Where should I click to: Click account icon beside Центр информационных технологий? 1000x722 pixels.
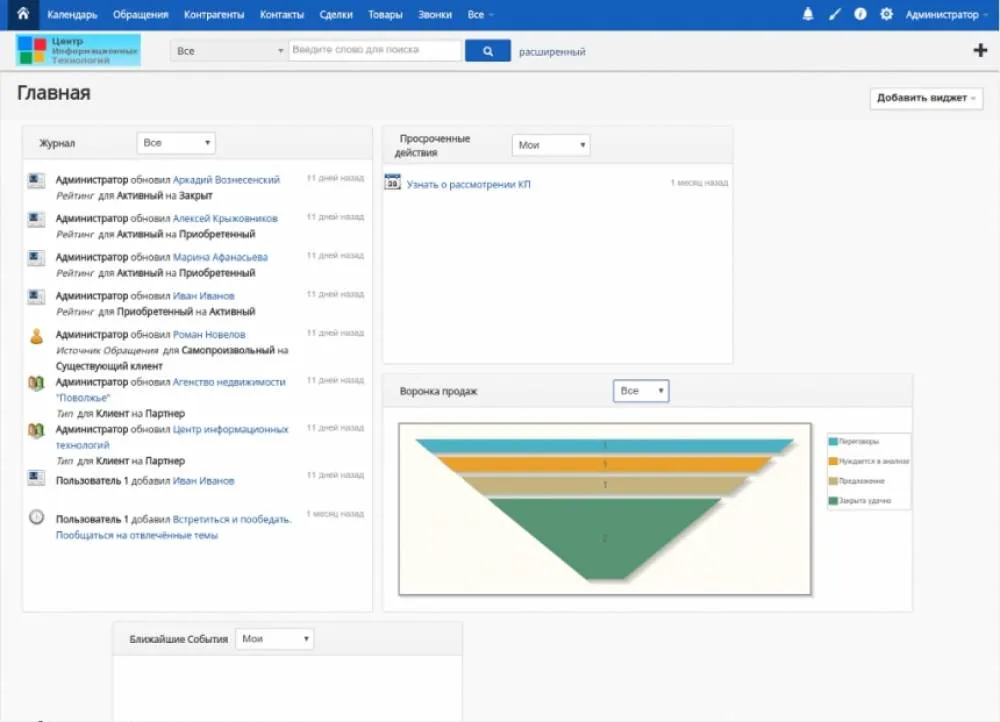coord(36,431)
